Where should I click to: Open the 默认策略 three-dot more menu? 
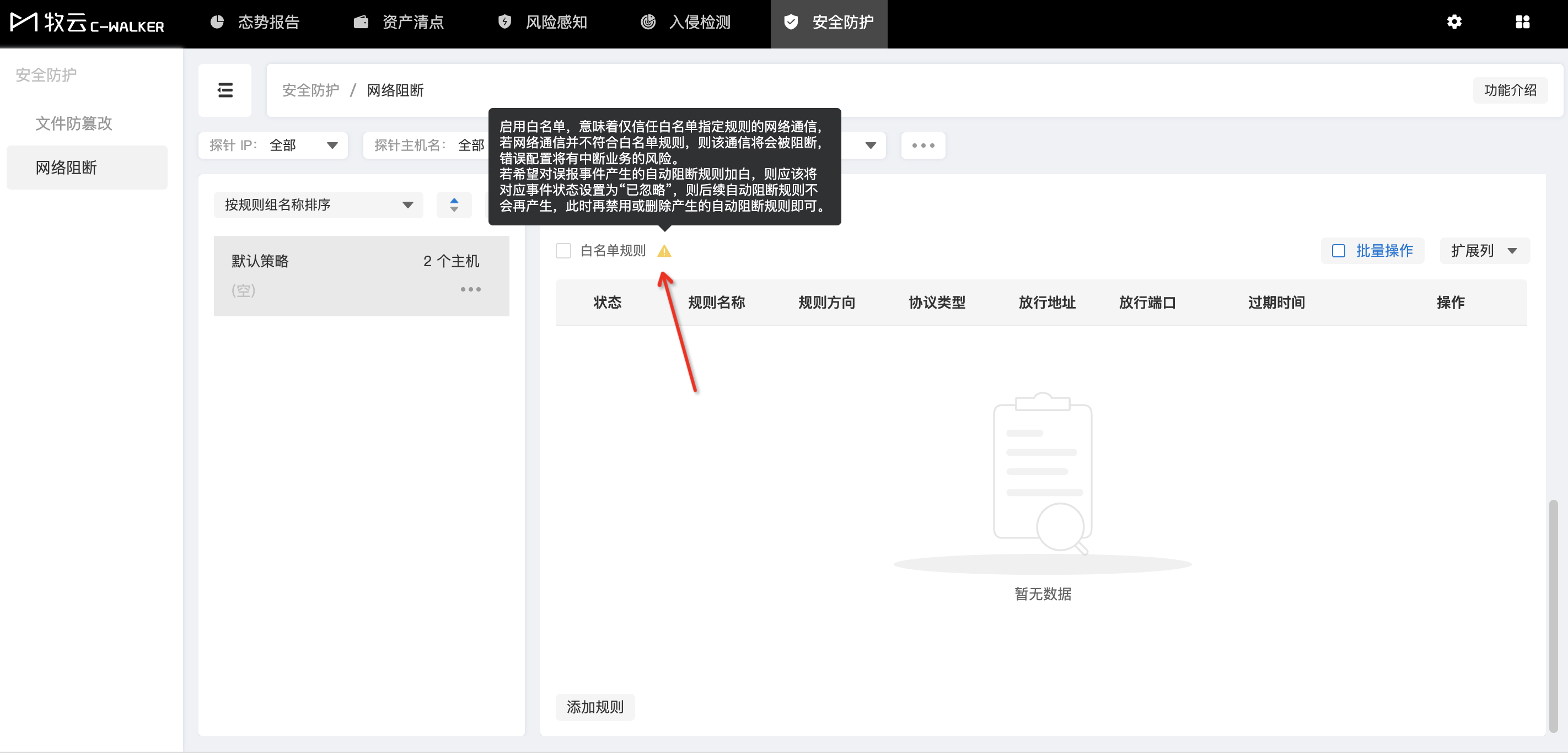click(470, 289)
